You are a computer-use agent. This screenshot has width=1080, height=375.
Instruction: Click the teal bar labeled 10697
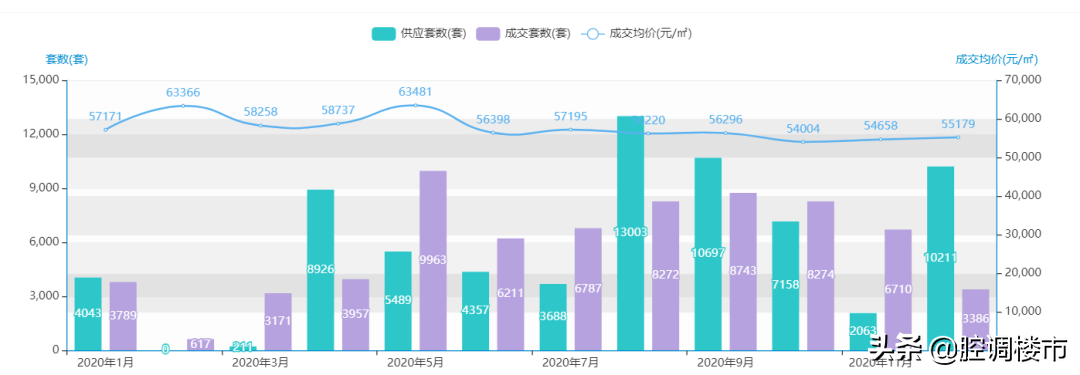[708, 254]
